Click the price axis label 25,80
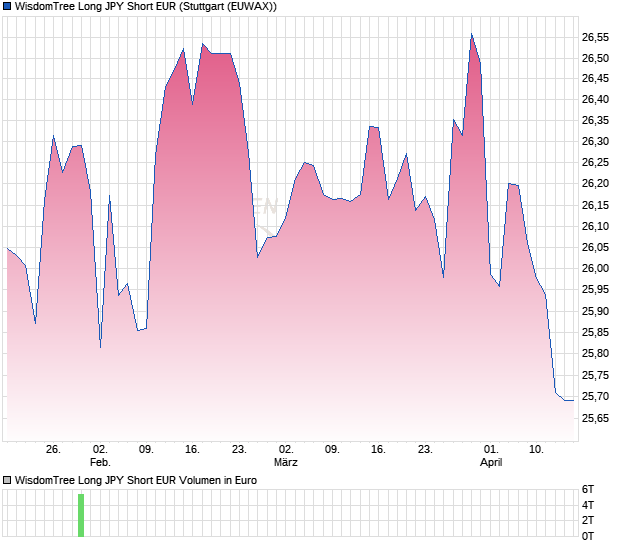620x546 pixels. [x=595, y=353]
